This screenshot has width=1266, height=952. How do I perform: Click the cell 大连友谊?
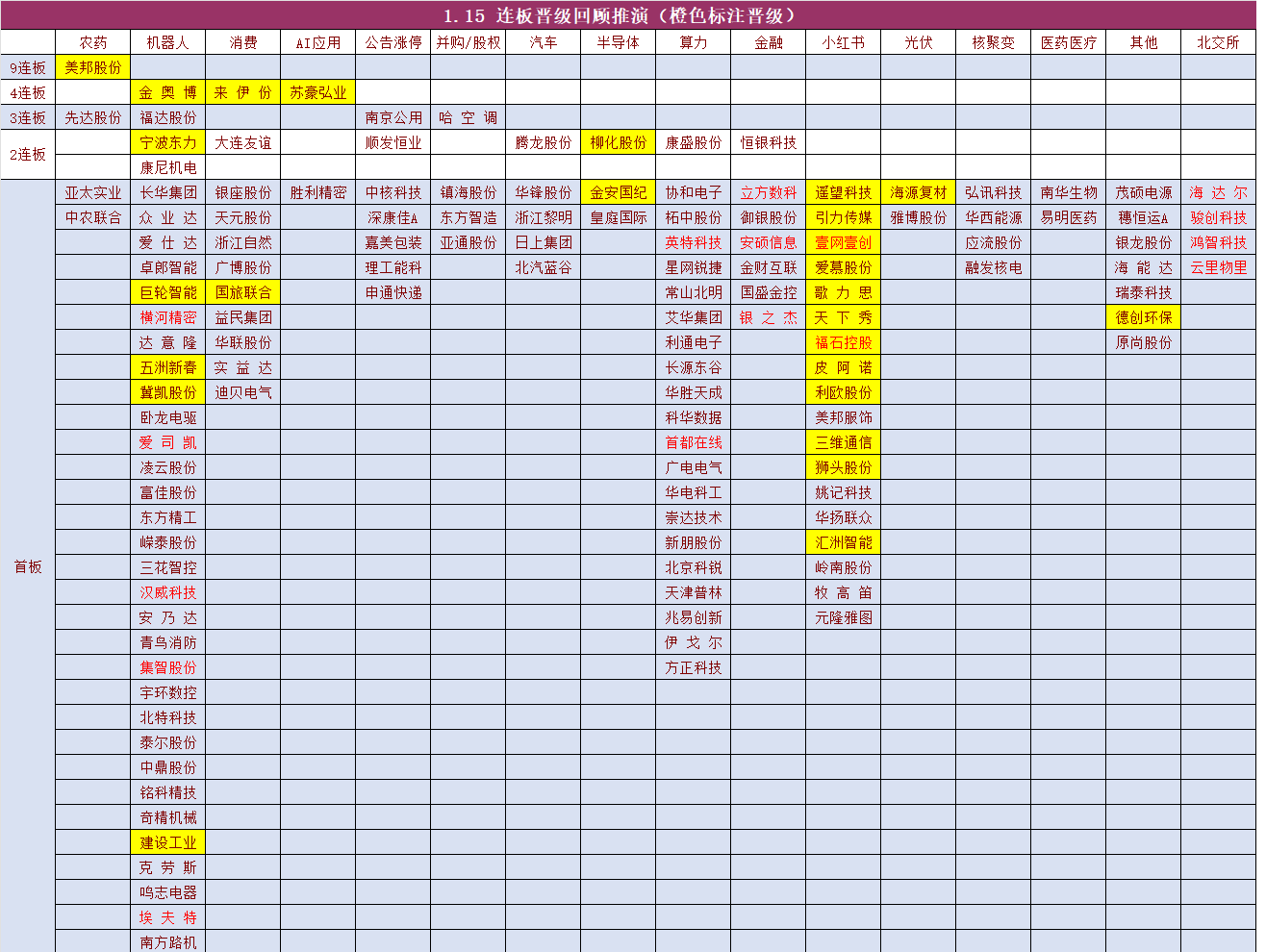pos(243,142)
